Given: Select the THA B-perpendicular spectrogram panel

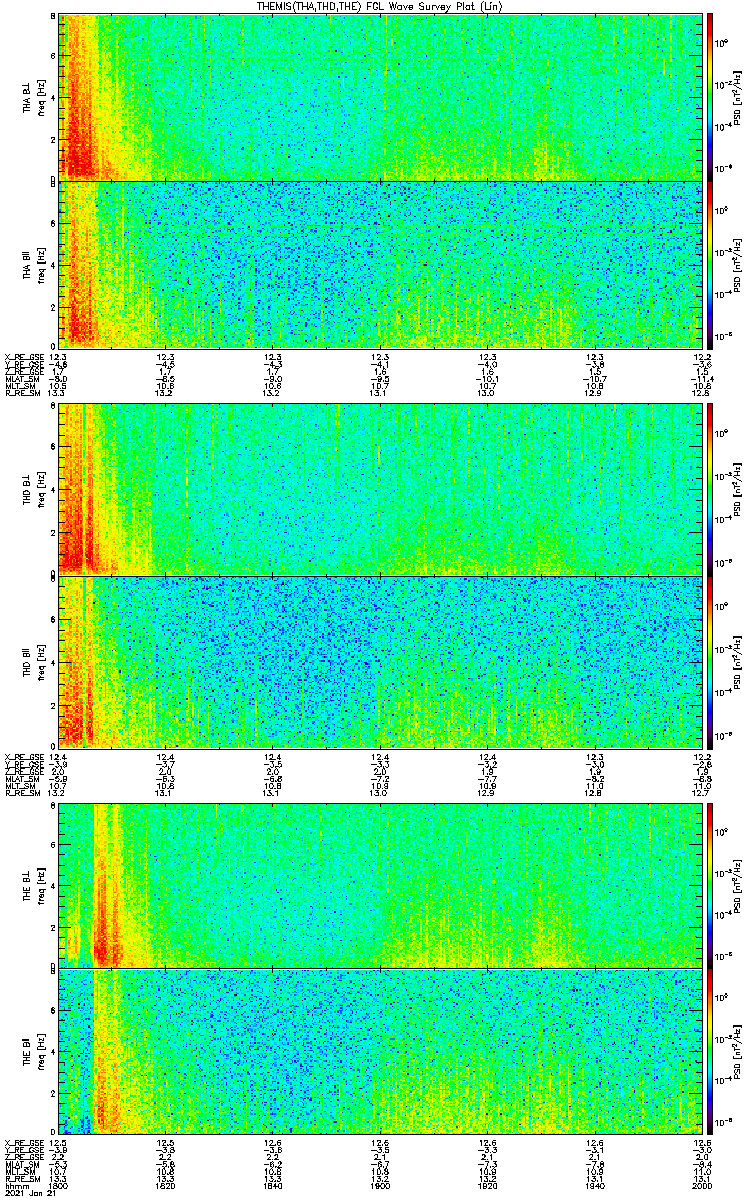Looking at the screenshot, I should 380,97.
